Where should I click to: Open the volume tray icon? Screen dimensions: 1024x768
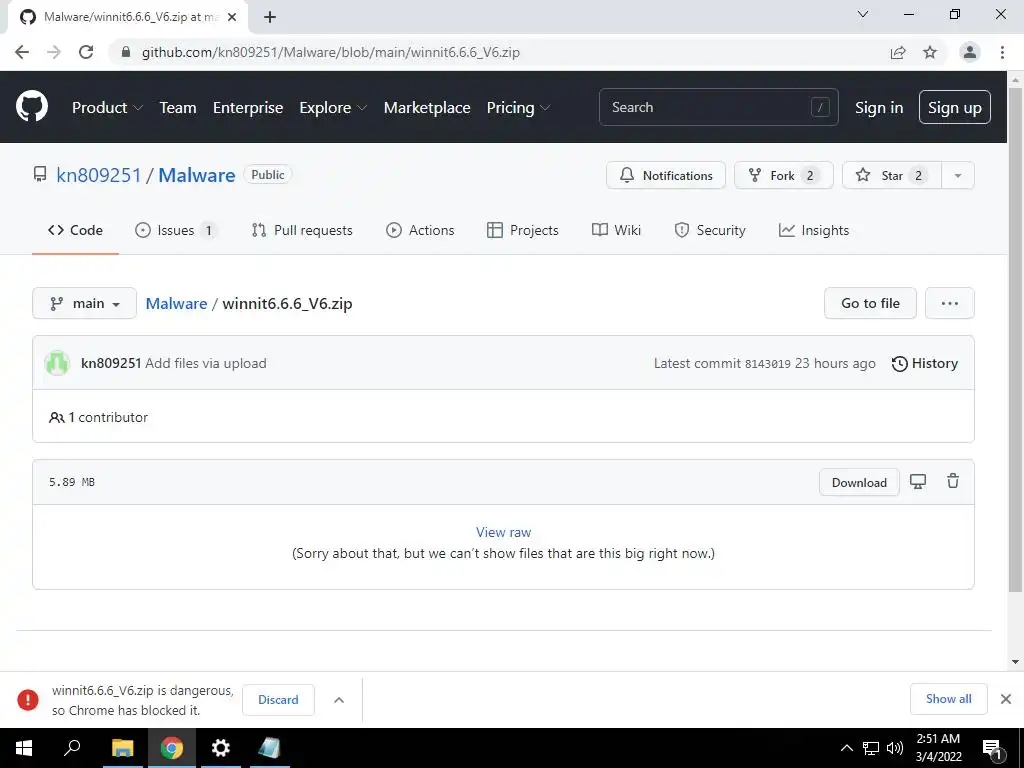click(x=895, y=748)
